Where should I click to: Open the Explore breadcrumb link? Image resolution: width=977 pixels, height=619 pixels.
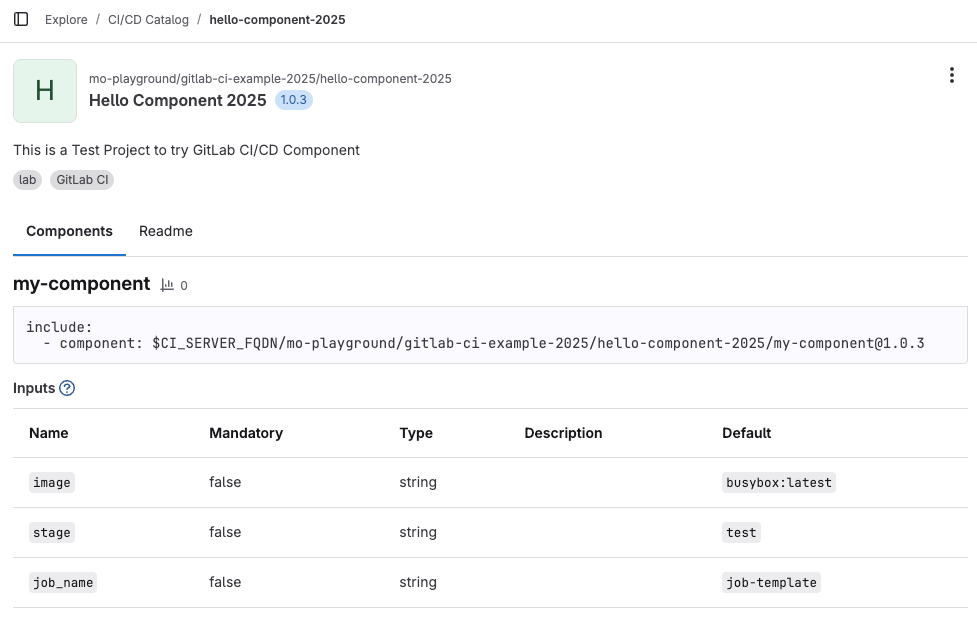(x=66, y=19)
